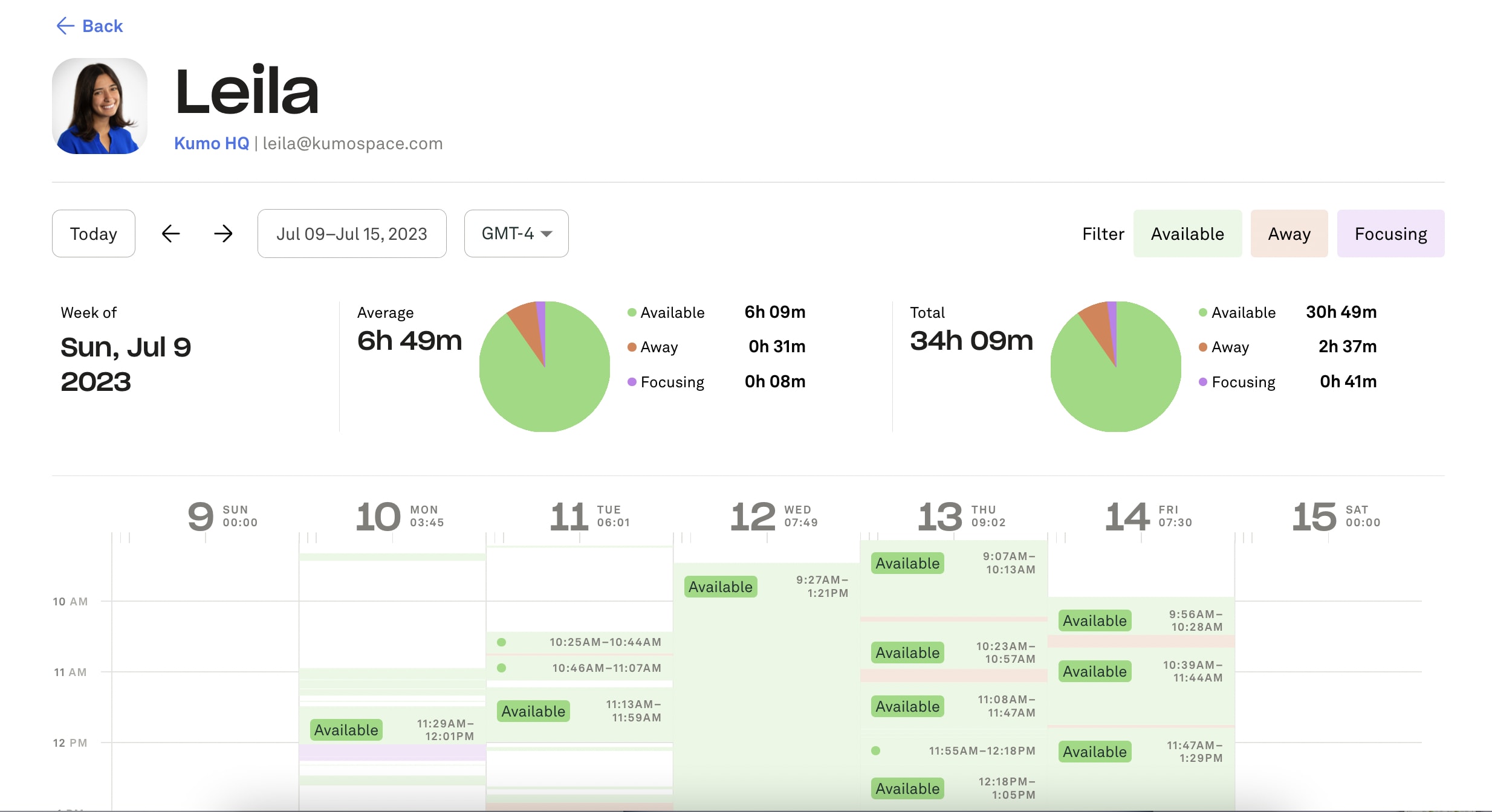Toggle the Focusing filter

[1390, 234]
